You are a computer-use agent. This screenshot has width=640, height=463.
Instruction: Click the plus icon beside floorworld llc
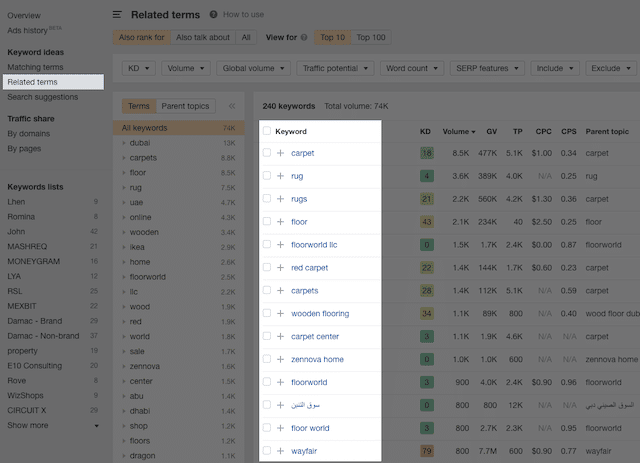(280, 245)
